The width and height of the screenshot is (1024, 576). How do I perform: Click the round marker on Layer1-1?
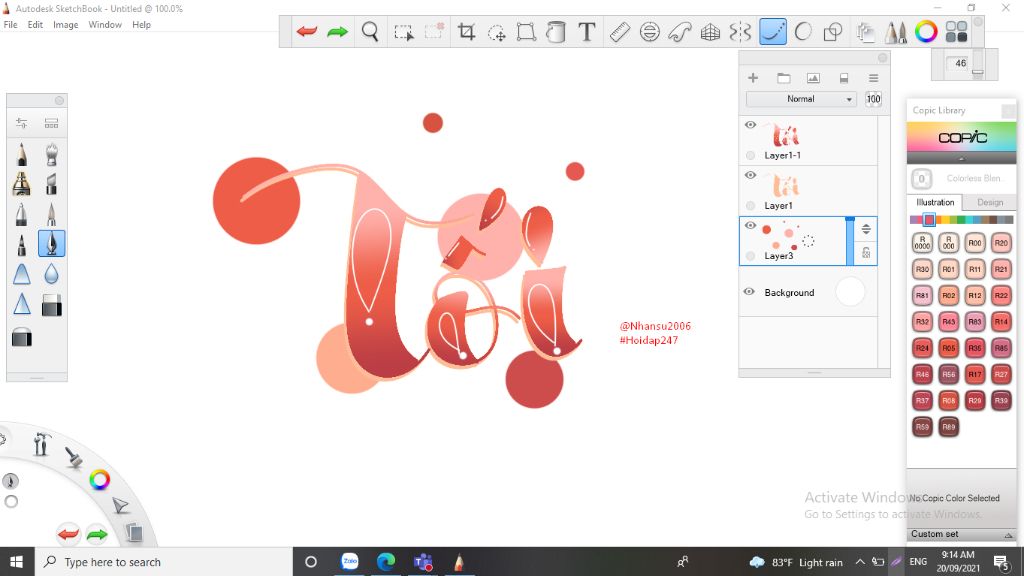[750, 155]
